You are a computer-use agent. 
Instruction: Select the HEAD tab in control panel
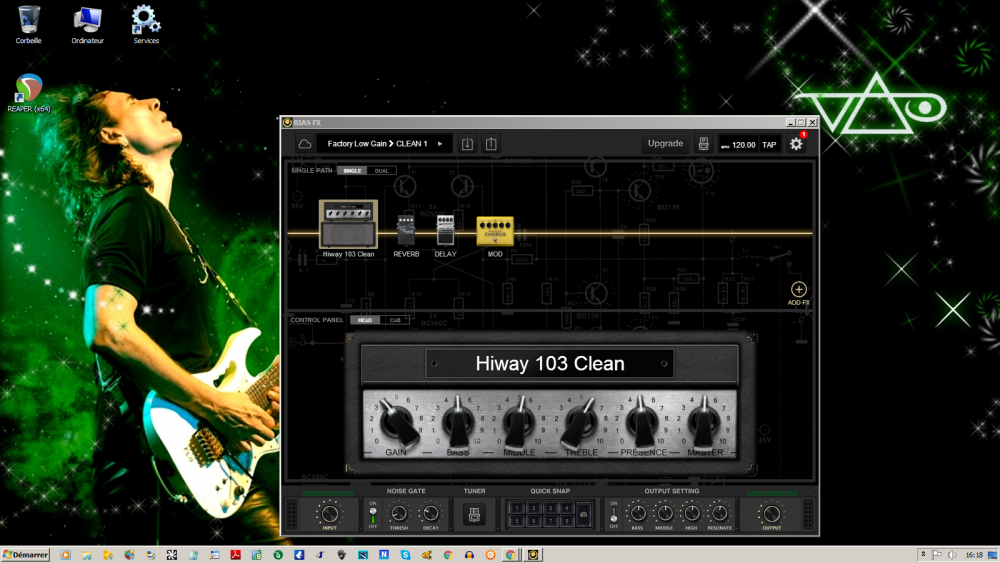(x=364, y=320)
